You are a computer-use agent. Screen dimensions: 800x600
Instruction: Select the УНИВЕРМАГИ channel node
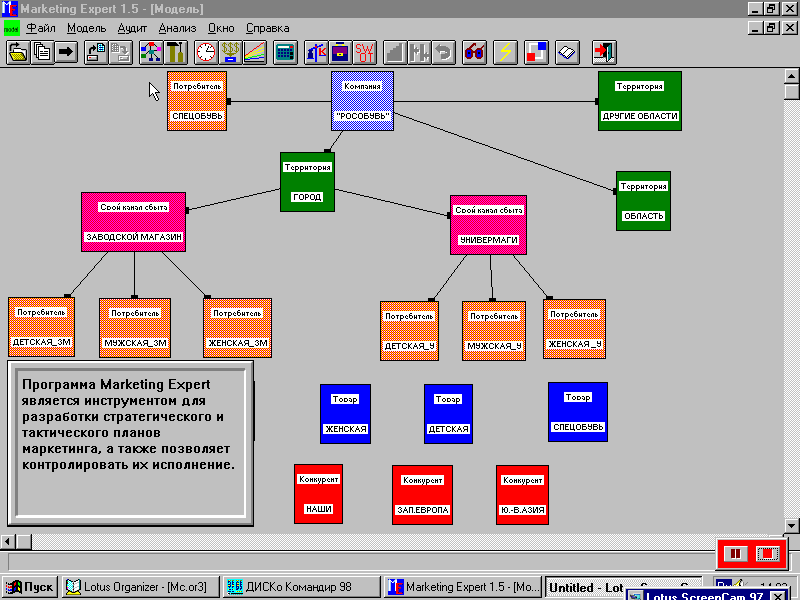pos(488,225)
